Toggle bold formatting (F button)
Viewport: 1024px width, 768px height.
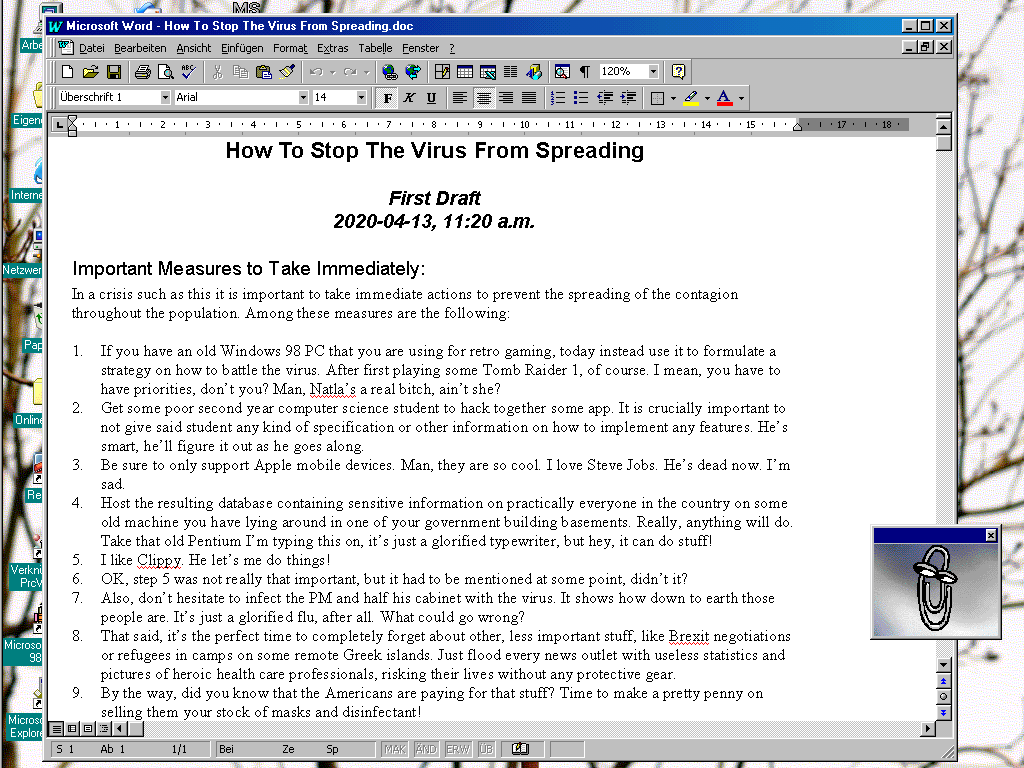387,98
